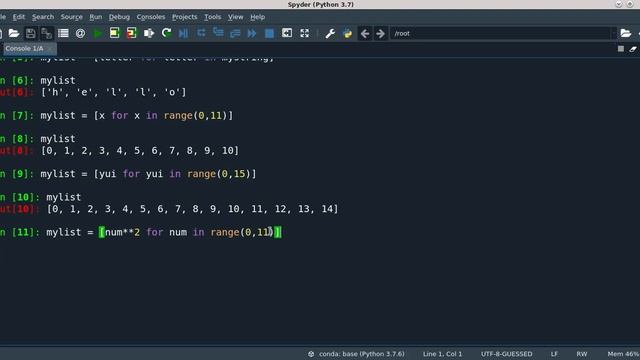The width and height of the screenshot is (640, 360).
Task: Click the Save all files icon
Action: point(47,33)
